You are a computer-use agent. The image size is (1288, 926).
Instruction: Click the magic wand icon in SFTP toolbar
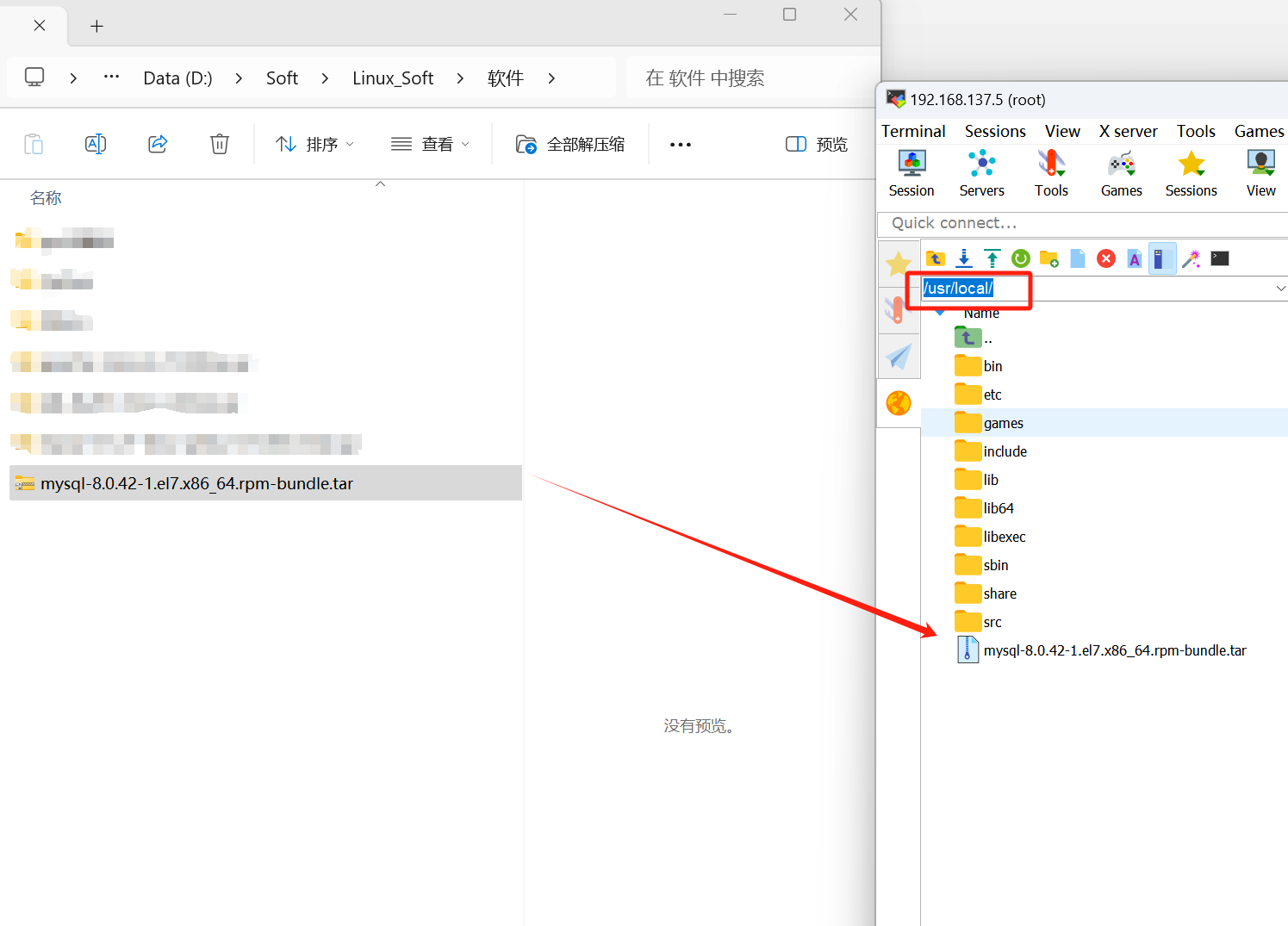(1192, 258)
